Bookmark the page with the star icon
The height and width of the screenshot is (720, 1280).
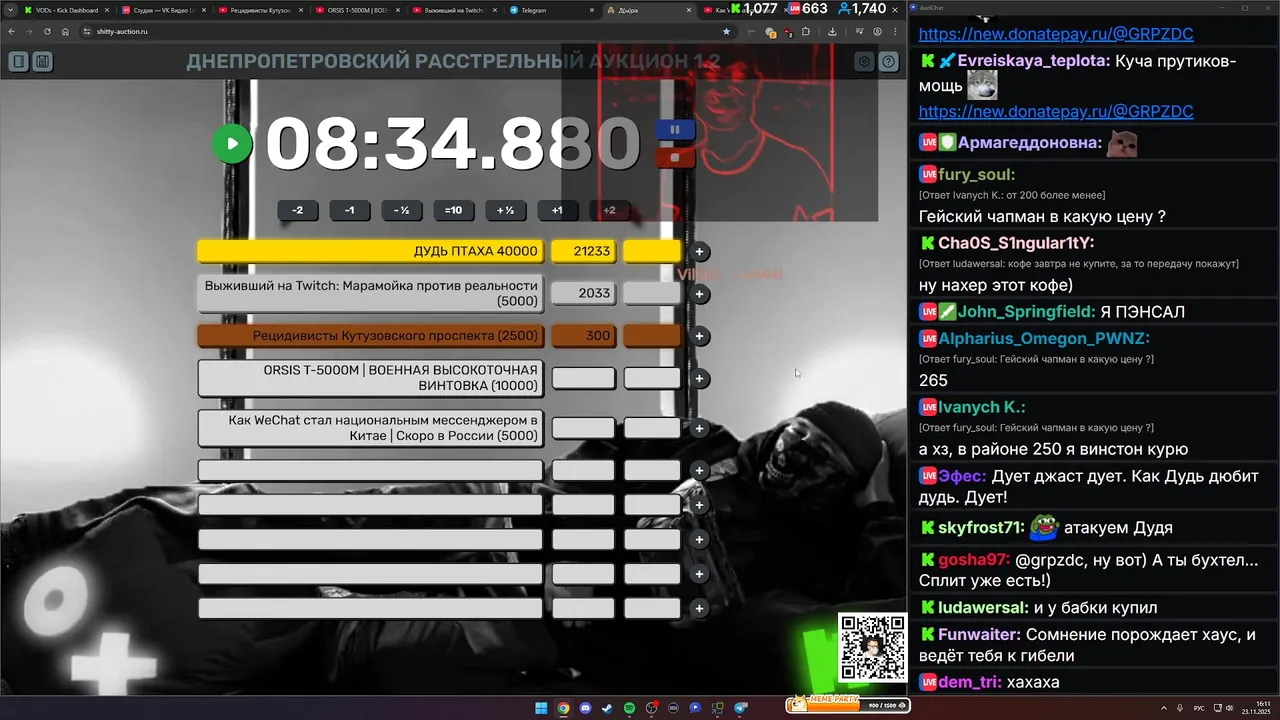(x=726, y=32)
